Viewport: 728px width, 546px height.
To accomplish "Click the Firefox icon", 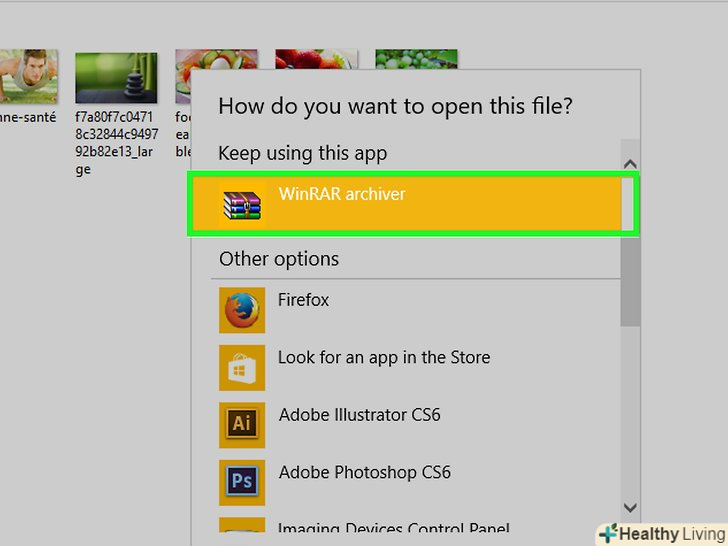I will click(x=242, y=310).
